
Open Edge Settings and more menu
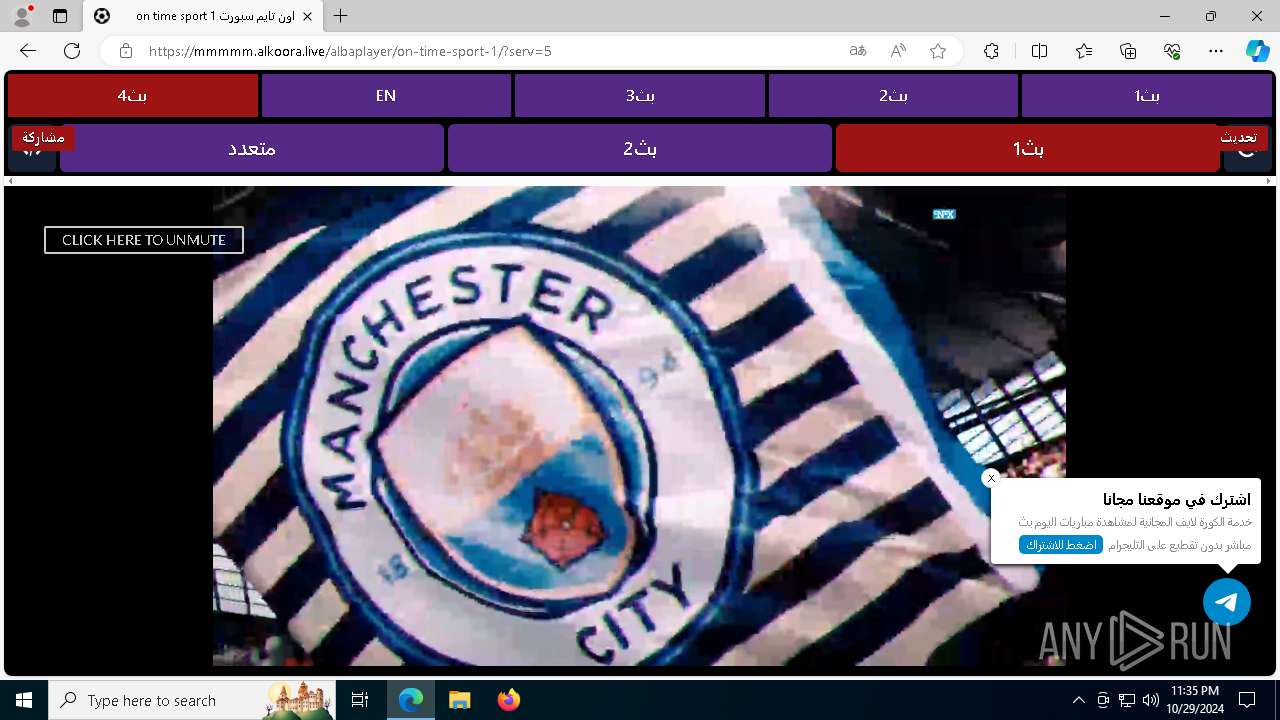[1216, 51]
